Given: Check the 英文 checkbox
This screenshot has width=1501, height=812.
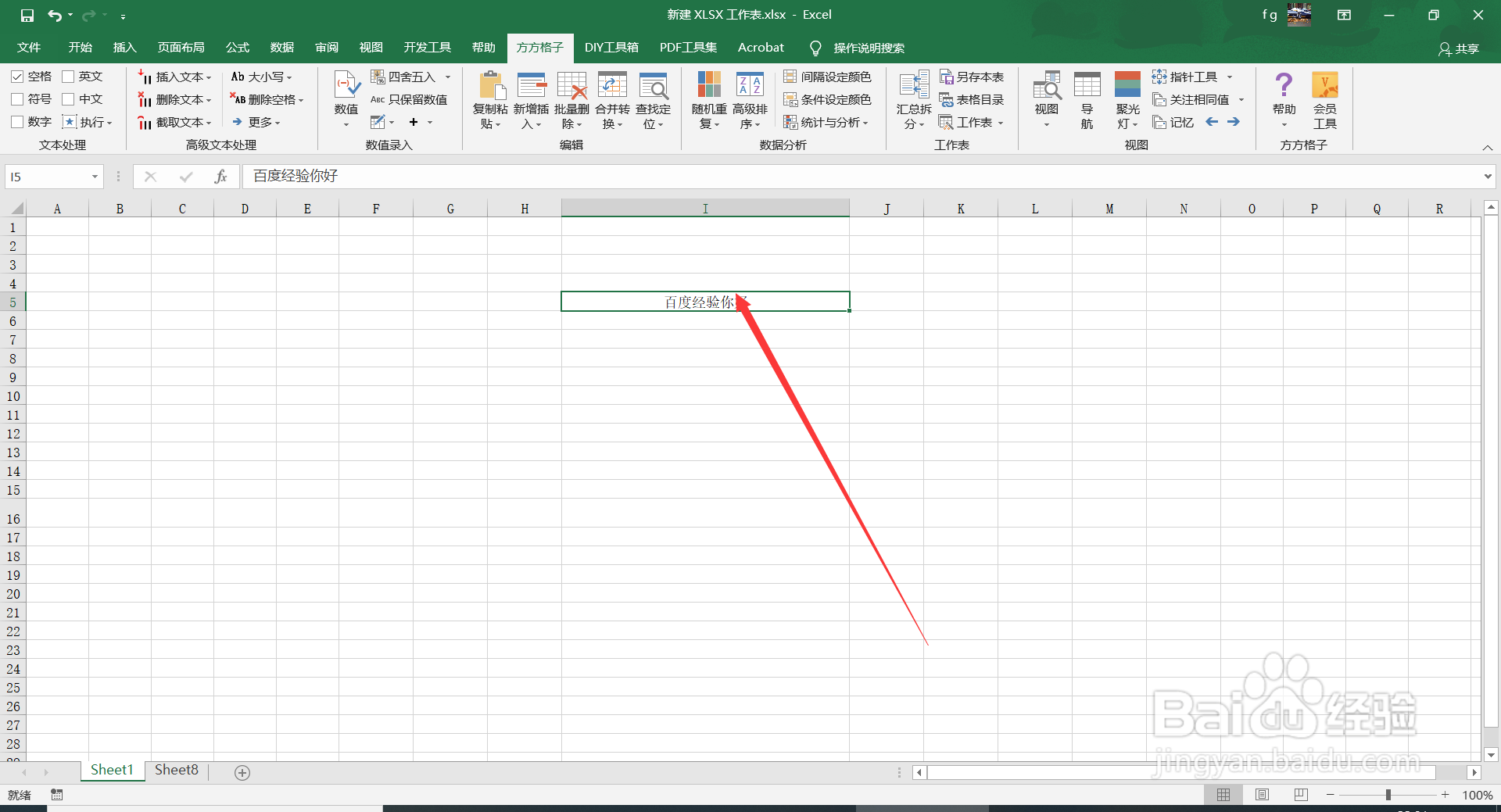Looking at the screenshot, I should [68, 77].
